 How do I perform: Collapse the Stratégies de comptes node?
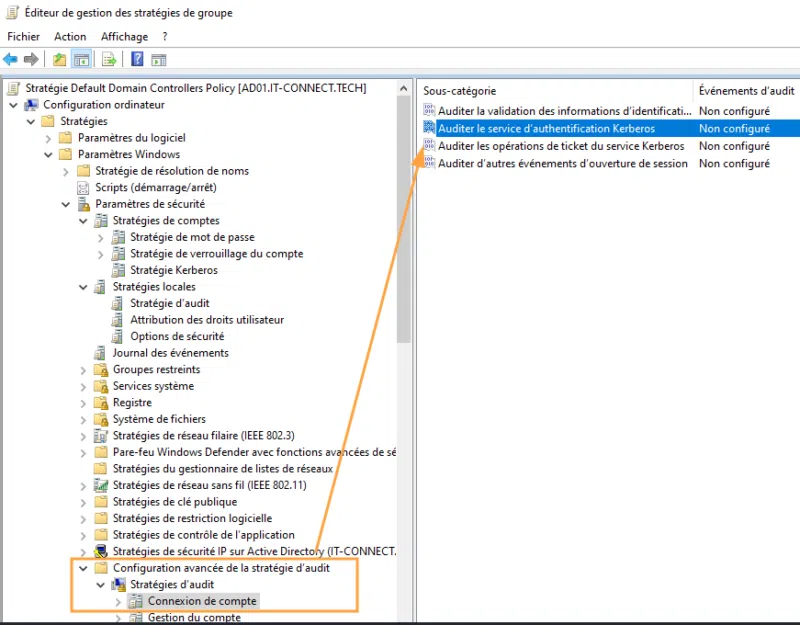pos(83,221)
